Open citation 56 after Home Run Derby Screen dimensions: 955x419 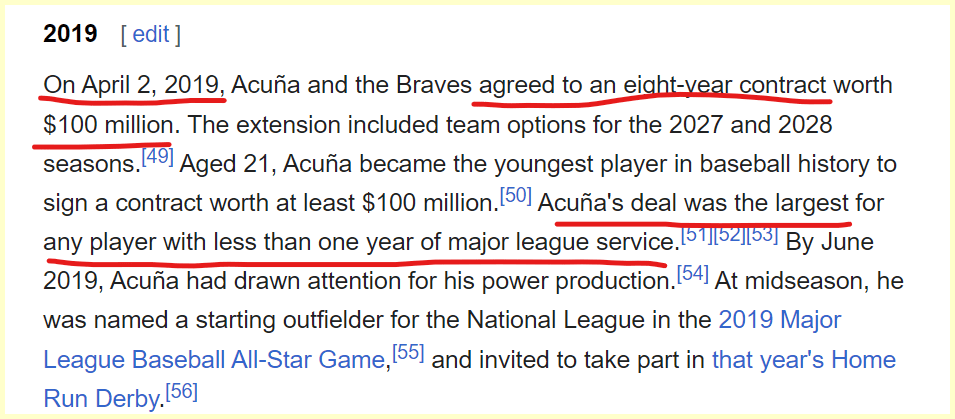181,392
